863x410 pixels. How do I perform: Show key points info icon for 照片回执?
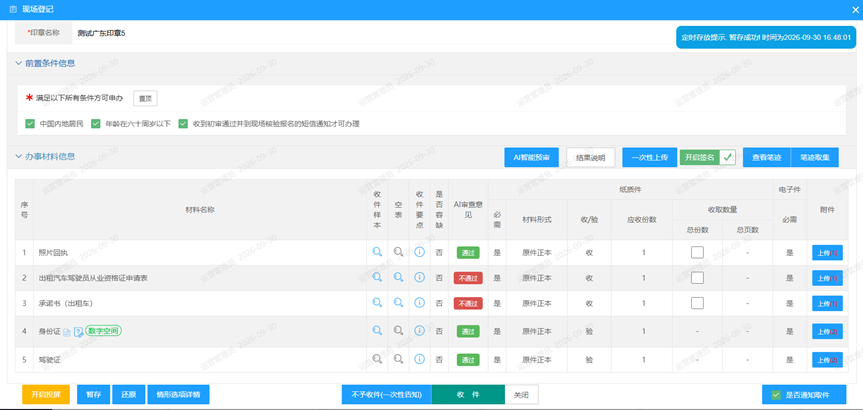(419, 252)
